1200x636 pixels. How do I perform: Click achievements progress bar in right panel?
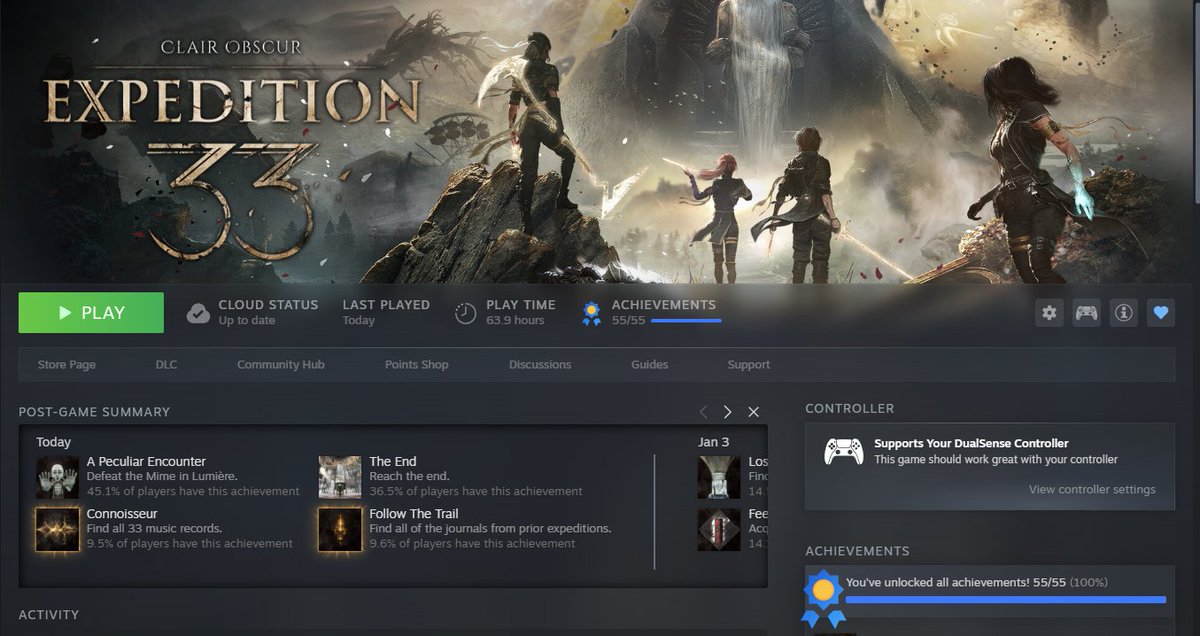[x=1006, y=600]
